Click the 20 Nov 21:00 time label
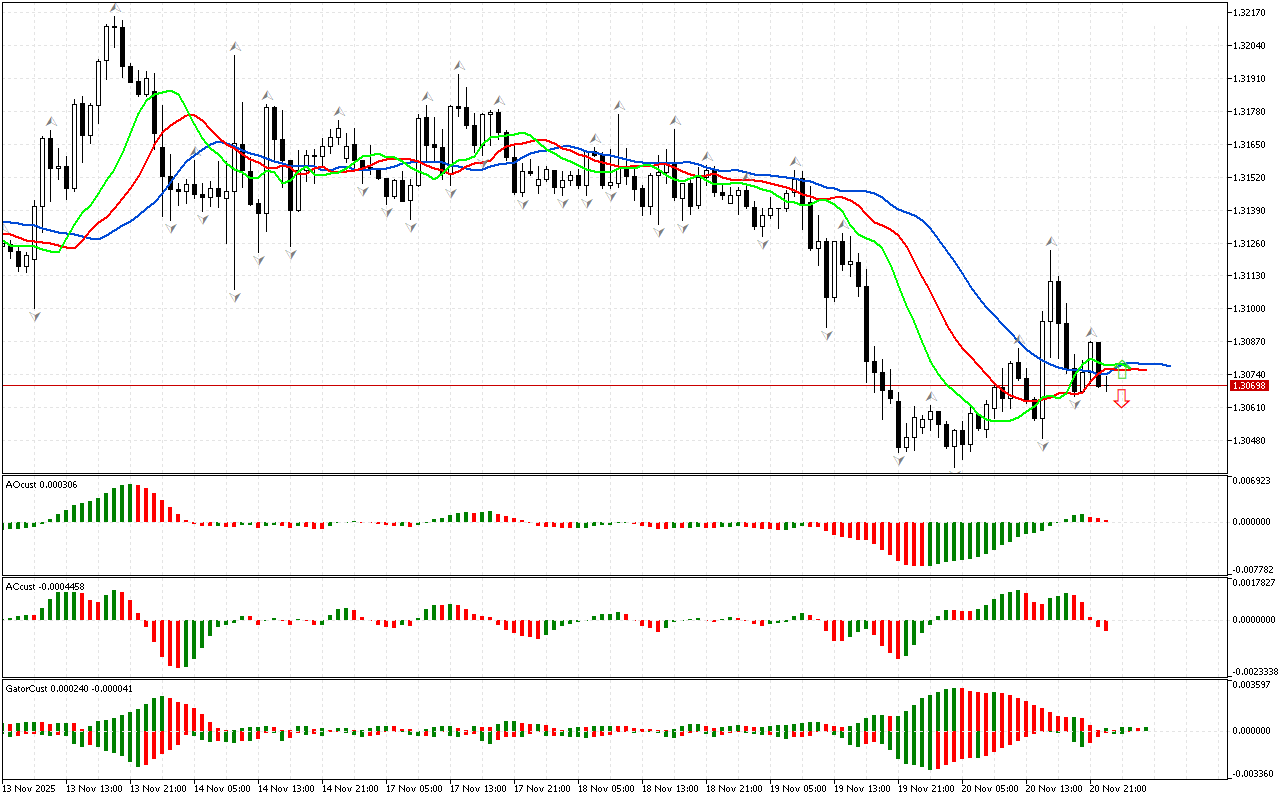 pos(1118,788)
